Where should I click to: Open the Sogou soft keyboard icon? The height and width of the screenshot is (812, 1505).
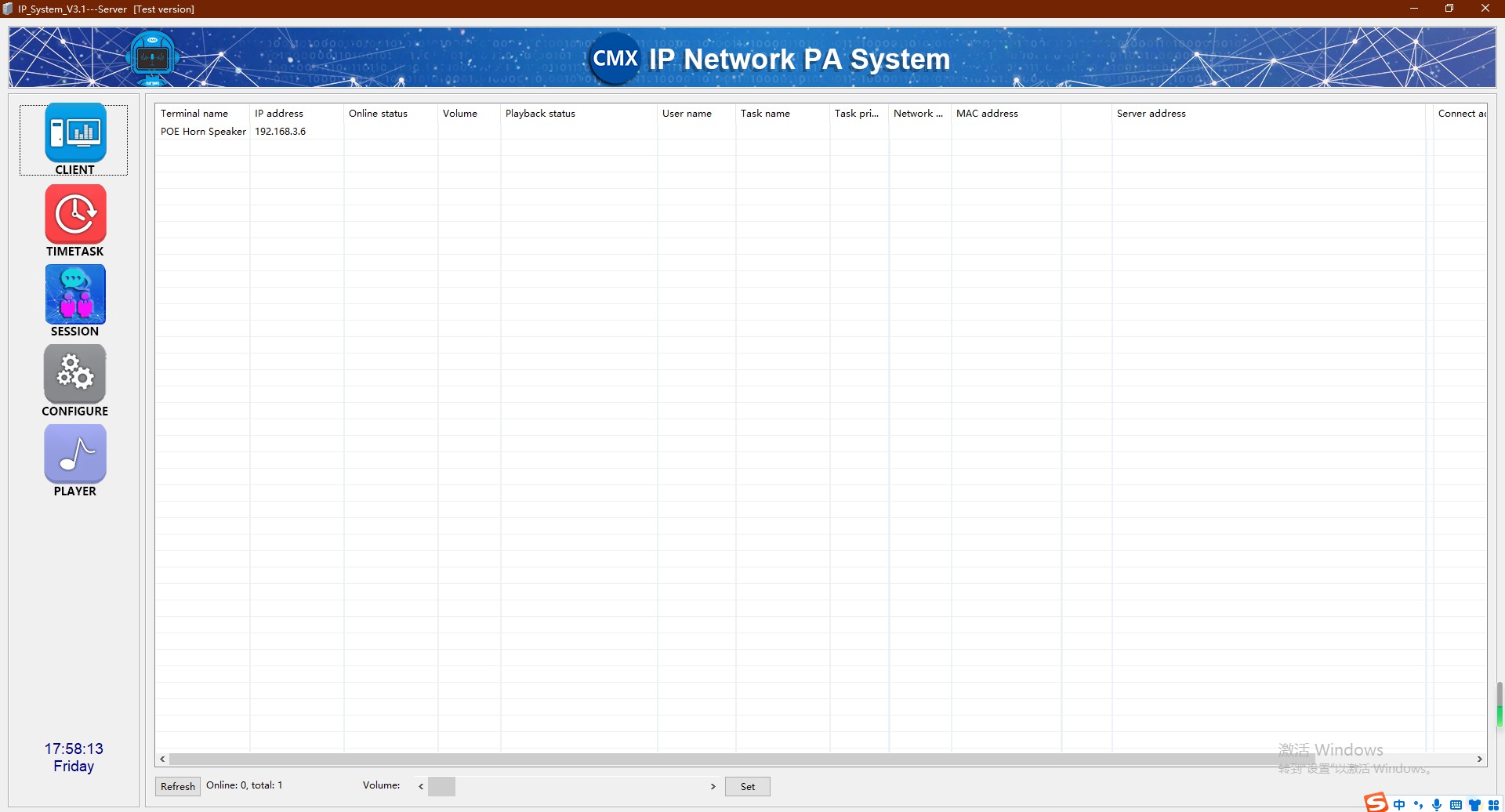click(x=1456, y=805)
